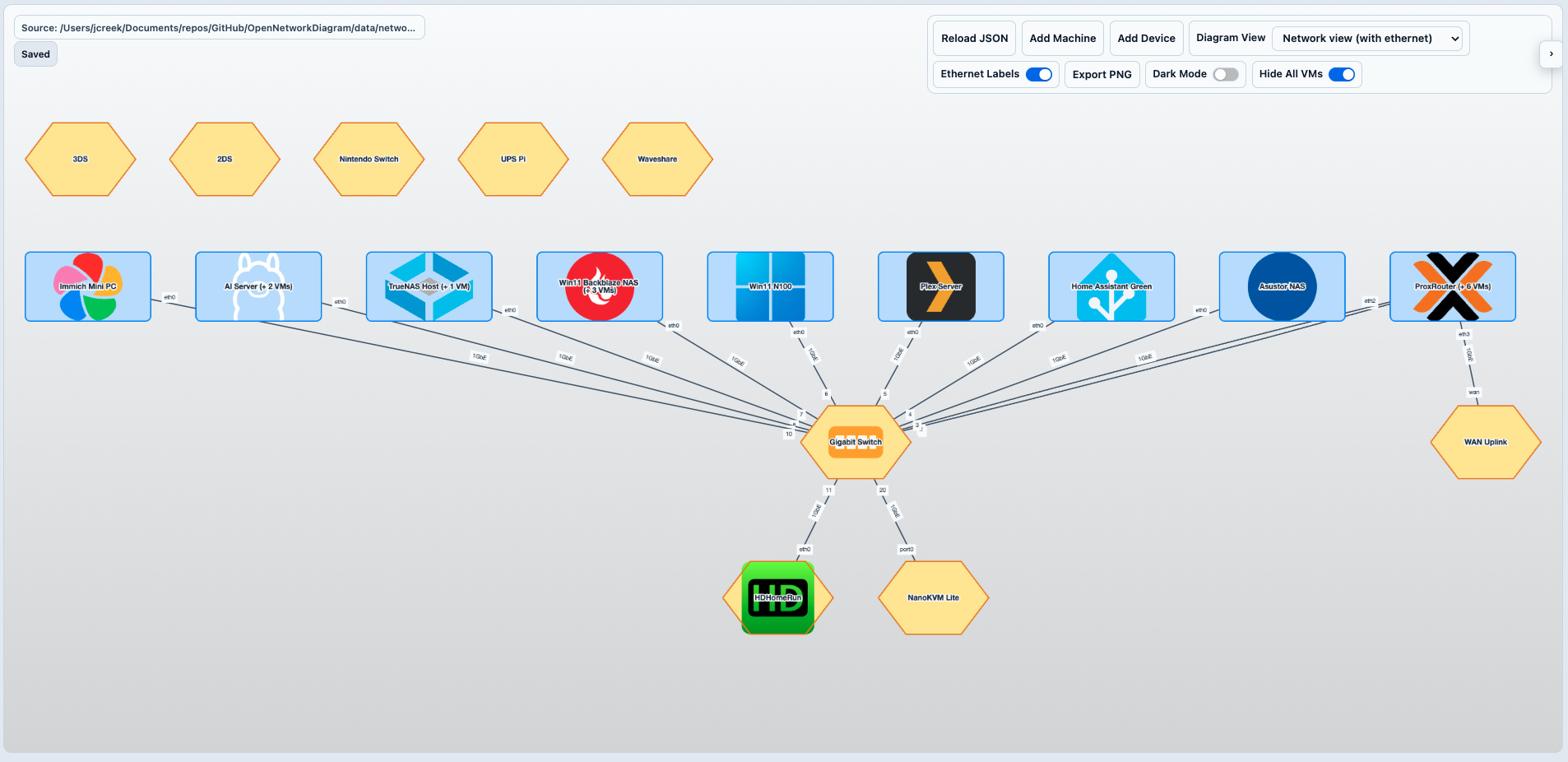Click the WAN Uplink hexagon
Screen dimensions: 1568x762
point(1486,442)
